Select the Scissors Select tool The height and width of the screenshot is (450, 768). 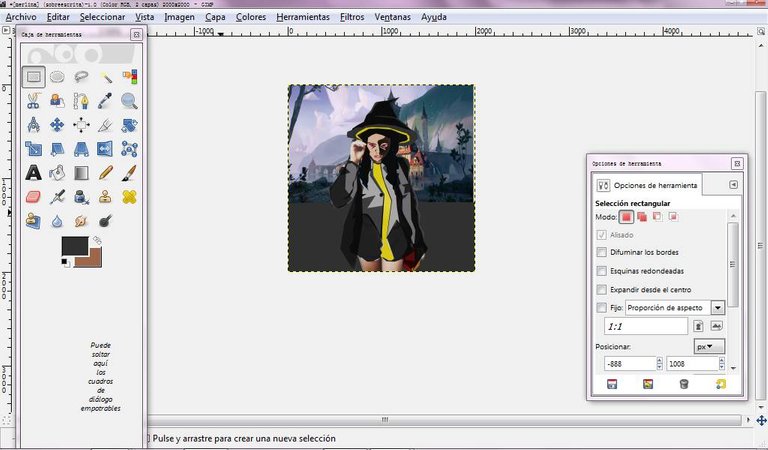[33, 101]
